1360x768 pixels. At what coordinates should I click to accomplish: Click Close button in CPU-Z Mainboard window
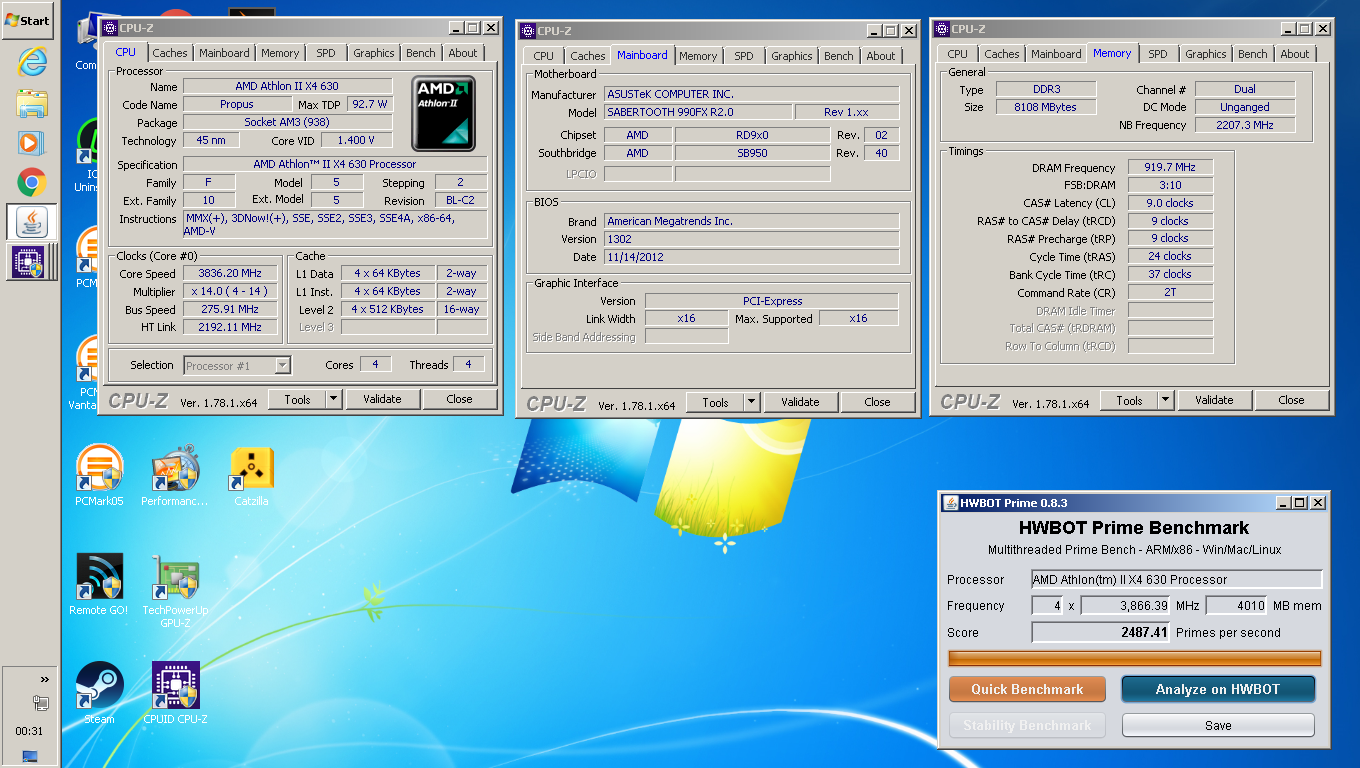coord(877,402)
